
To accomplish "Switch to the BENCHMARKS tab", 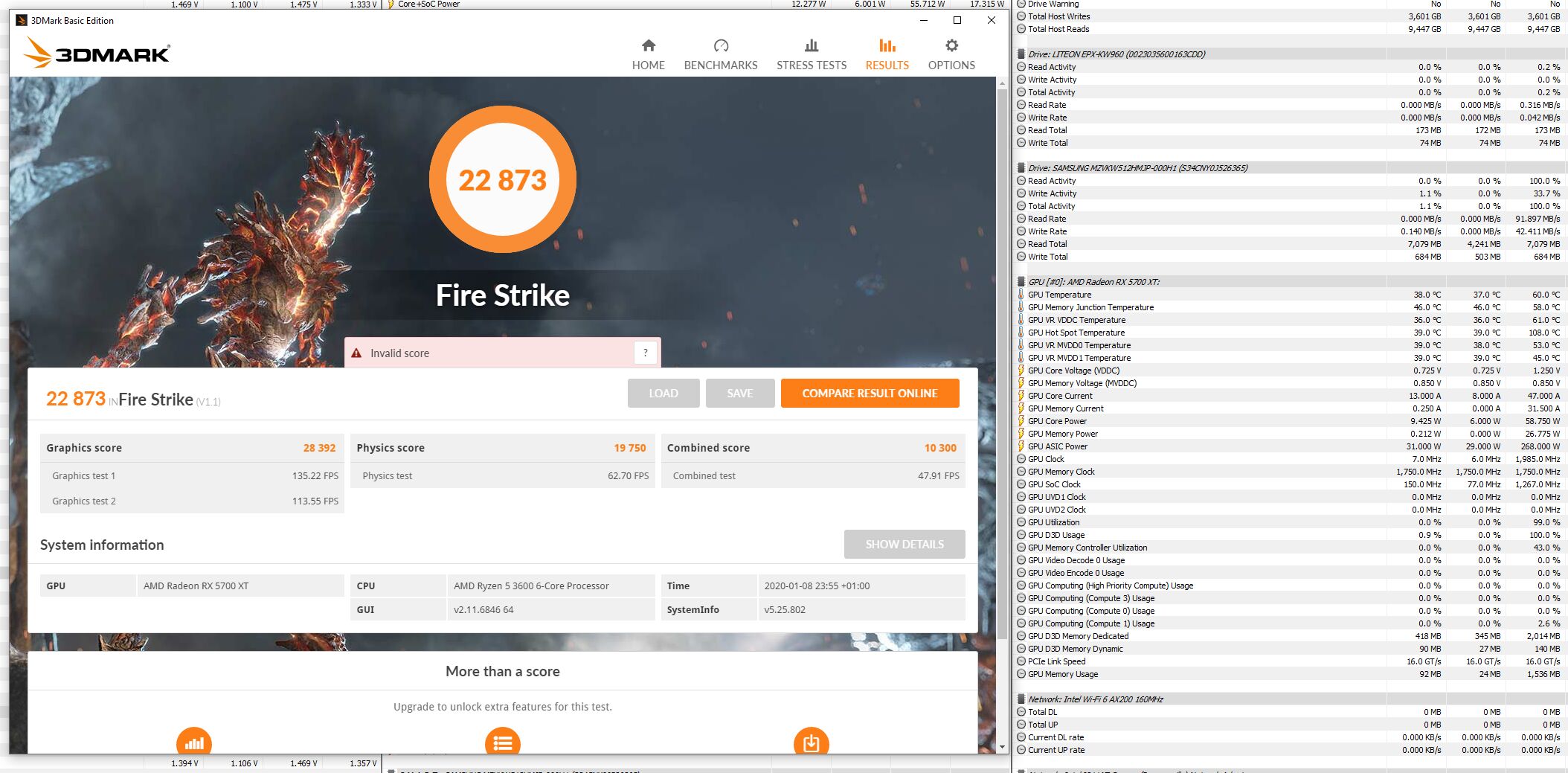I will (x=720, y=55).
